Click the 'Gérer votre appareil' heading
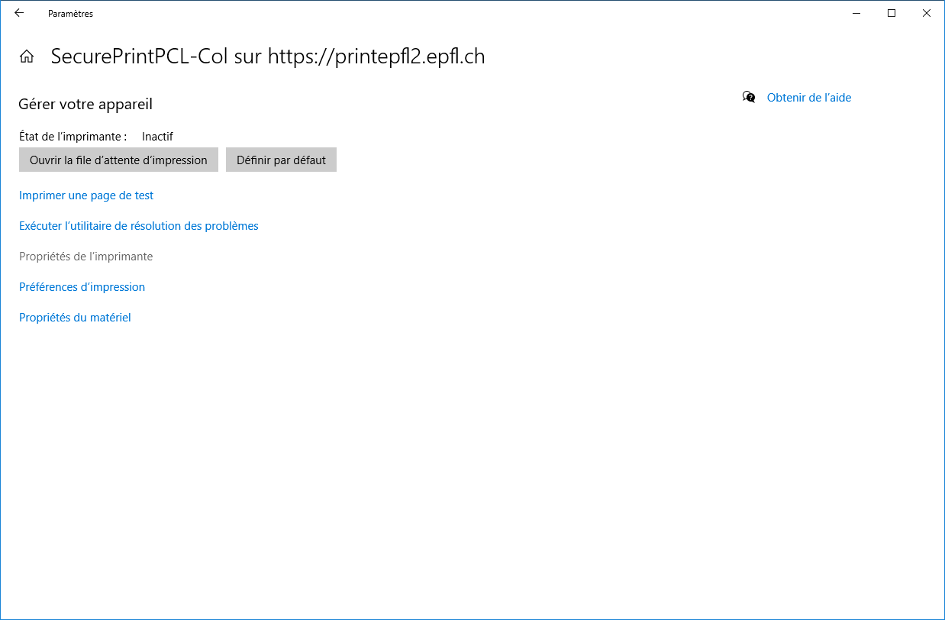 [85, 104]
